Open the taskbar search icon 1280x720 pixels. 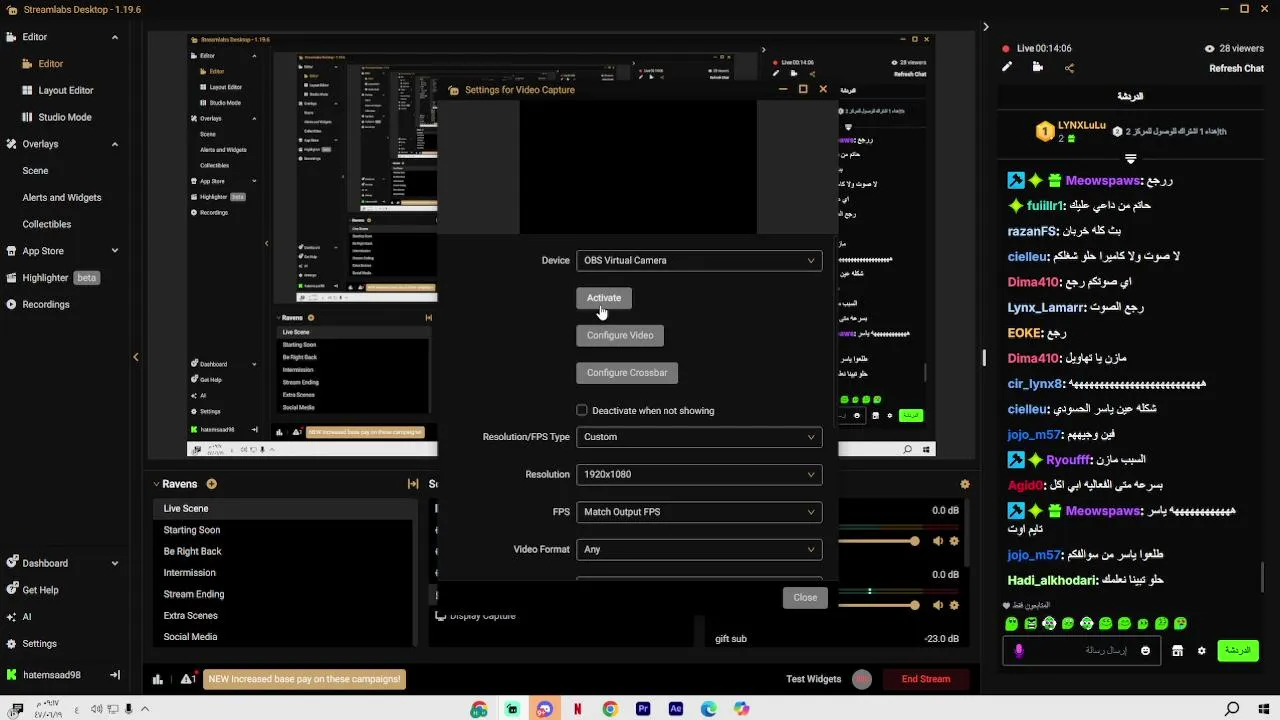pyautogui.click(x=1233, y=709)
